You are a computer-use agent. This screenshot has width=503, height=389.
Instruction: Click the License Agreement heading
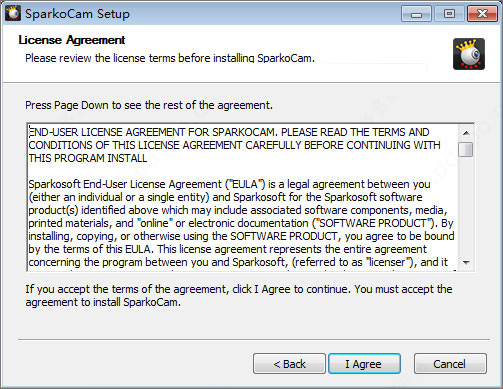72,40
